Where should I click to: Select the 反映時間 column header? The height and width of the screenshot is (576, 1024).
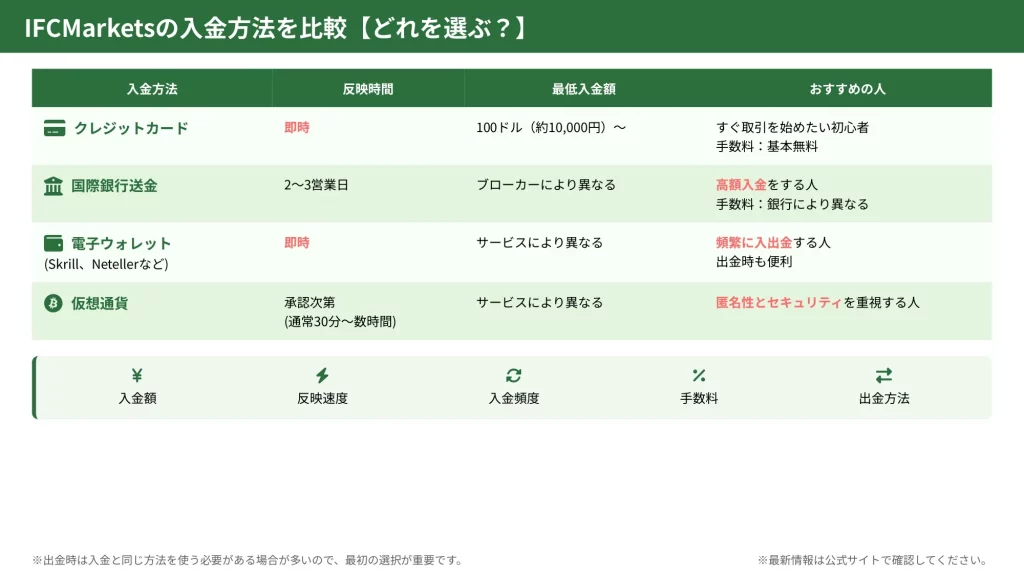point(368,89)
